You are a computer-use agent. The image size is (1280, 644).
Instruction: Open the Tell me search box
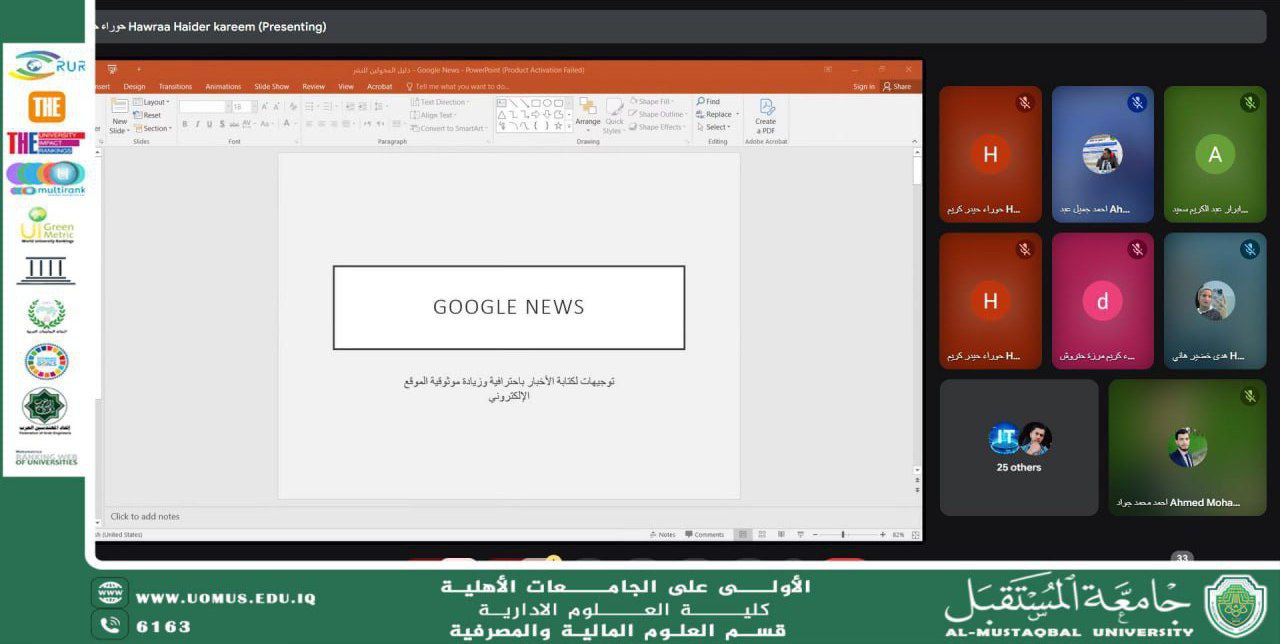click(459, 87)
